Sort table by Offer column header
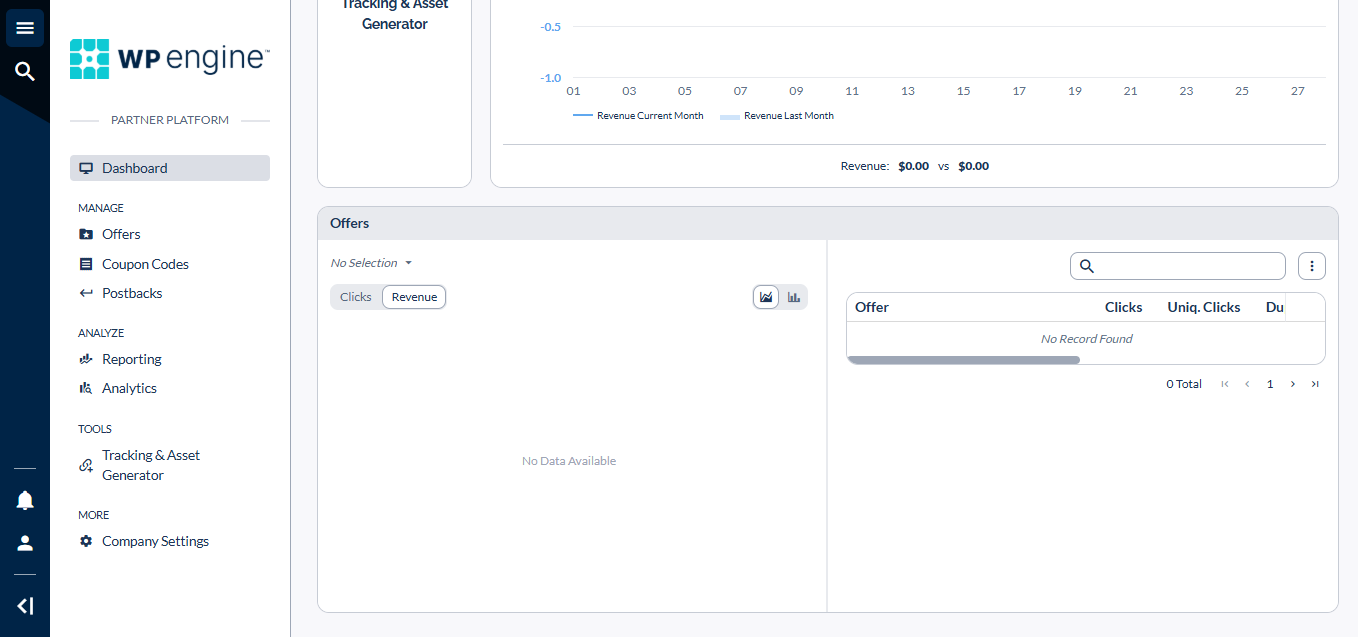 [x=872, y=307]
